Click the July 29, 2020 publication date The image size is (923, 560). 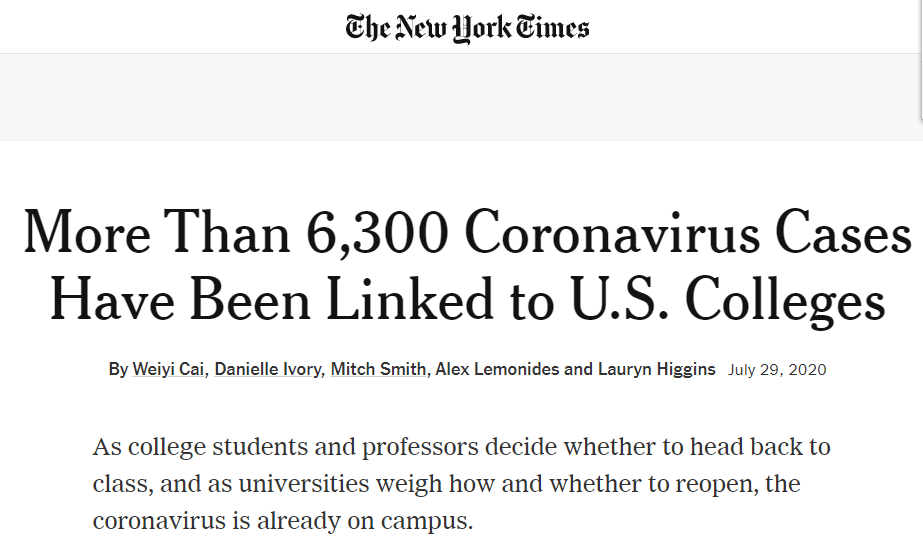tap(777, 369)
